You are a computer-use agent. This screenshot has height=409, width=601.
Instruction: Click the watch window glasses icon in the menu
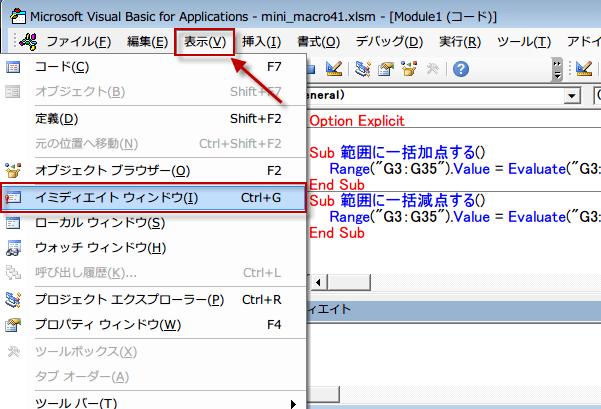tap(13, 248)
